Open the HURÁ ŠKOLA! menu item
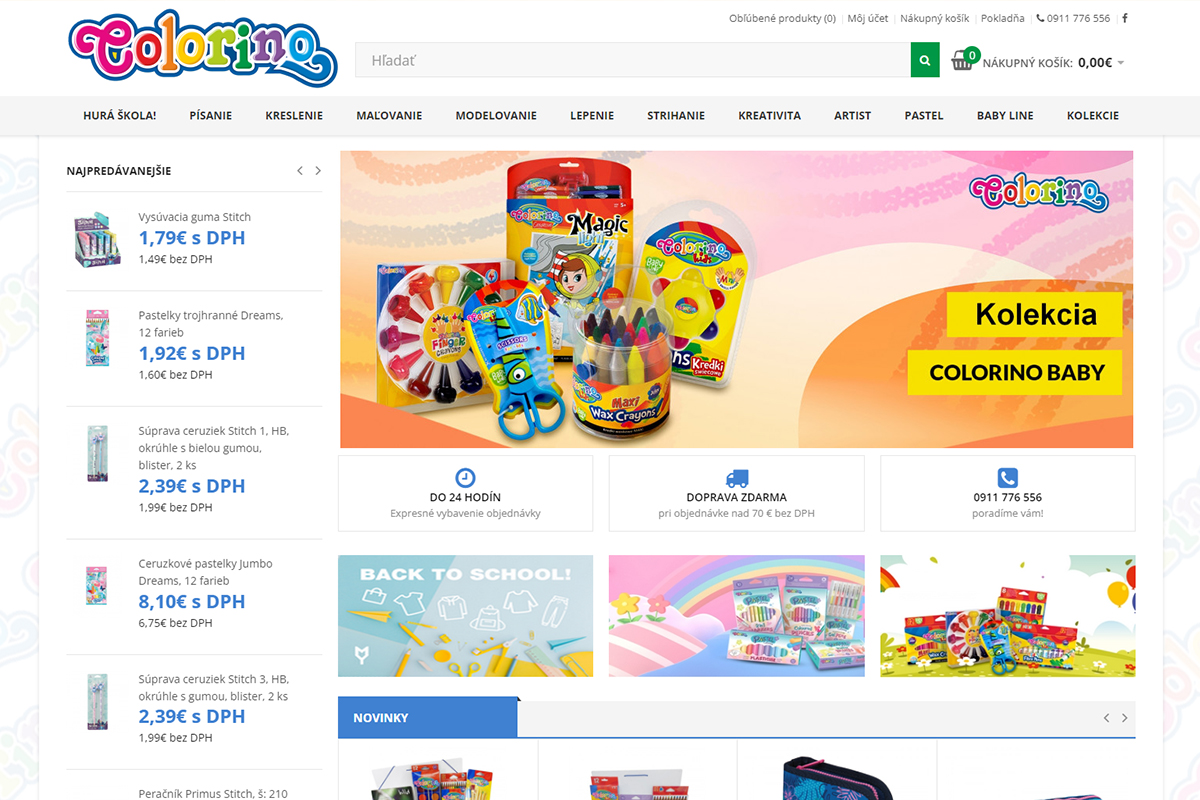The width and height of the screenshot is (1200, 800). tap(120, 116)
